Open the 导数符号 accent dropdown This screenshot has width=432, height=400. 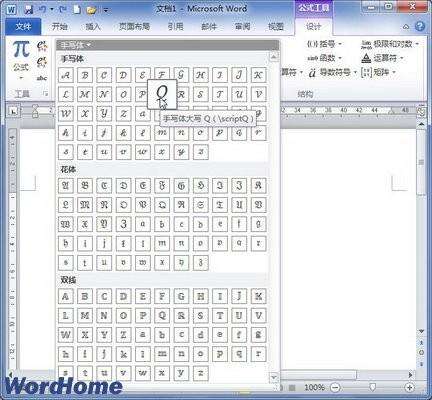pyautogui.click(x=332, y=72)
